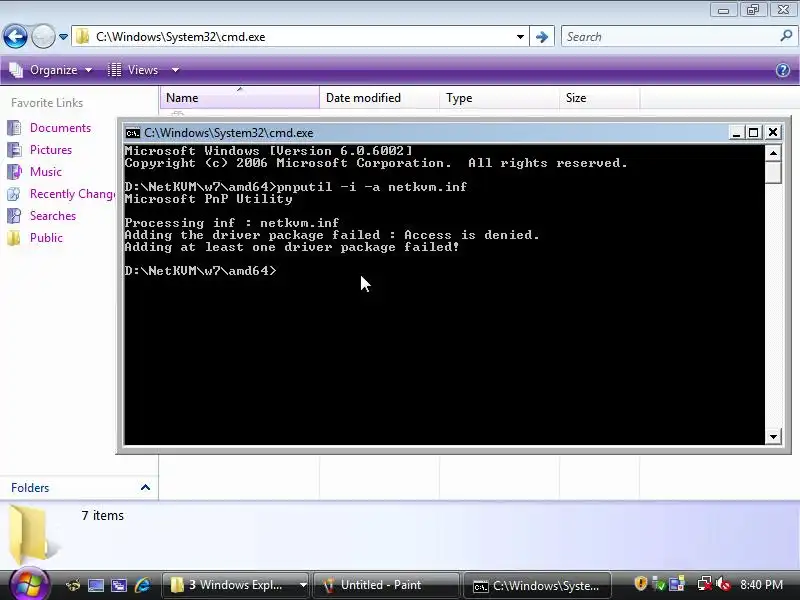Screen dimensions: 800x600
Task: Click the cmd.exe title bar icon
Action: click(x=133, y=133)
